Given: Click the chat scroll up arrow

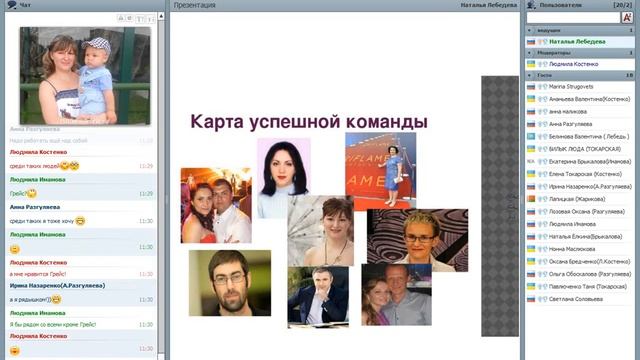Looking at the screenshot, I should (161, 16).
